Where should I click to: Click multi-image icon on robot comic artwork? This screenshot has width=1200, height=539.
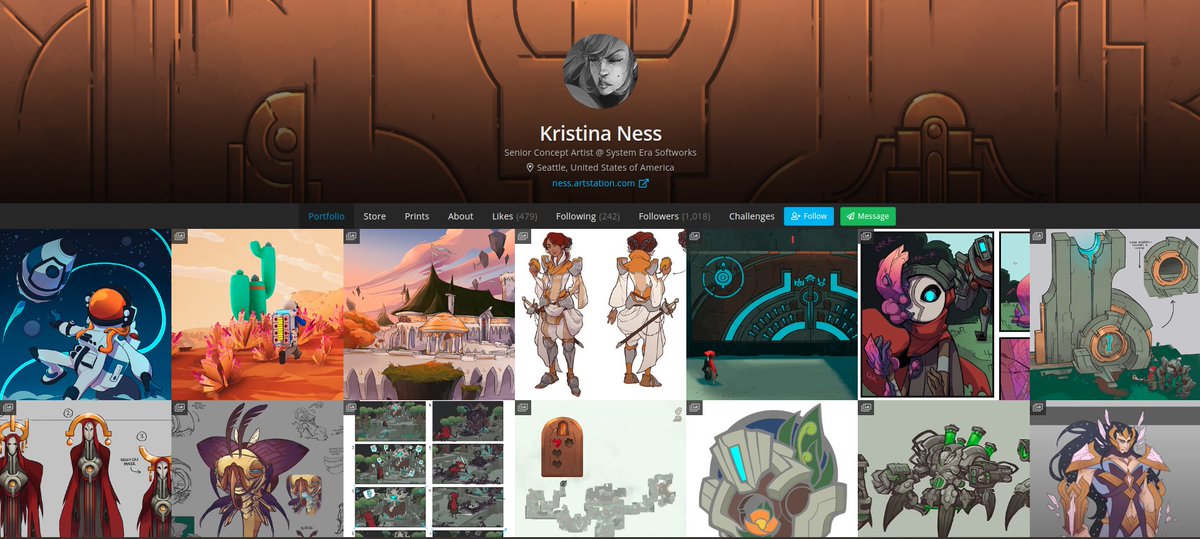coord(866,237)
